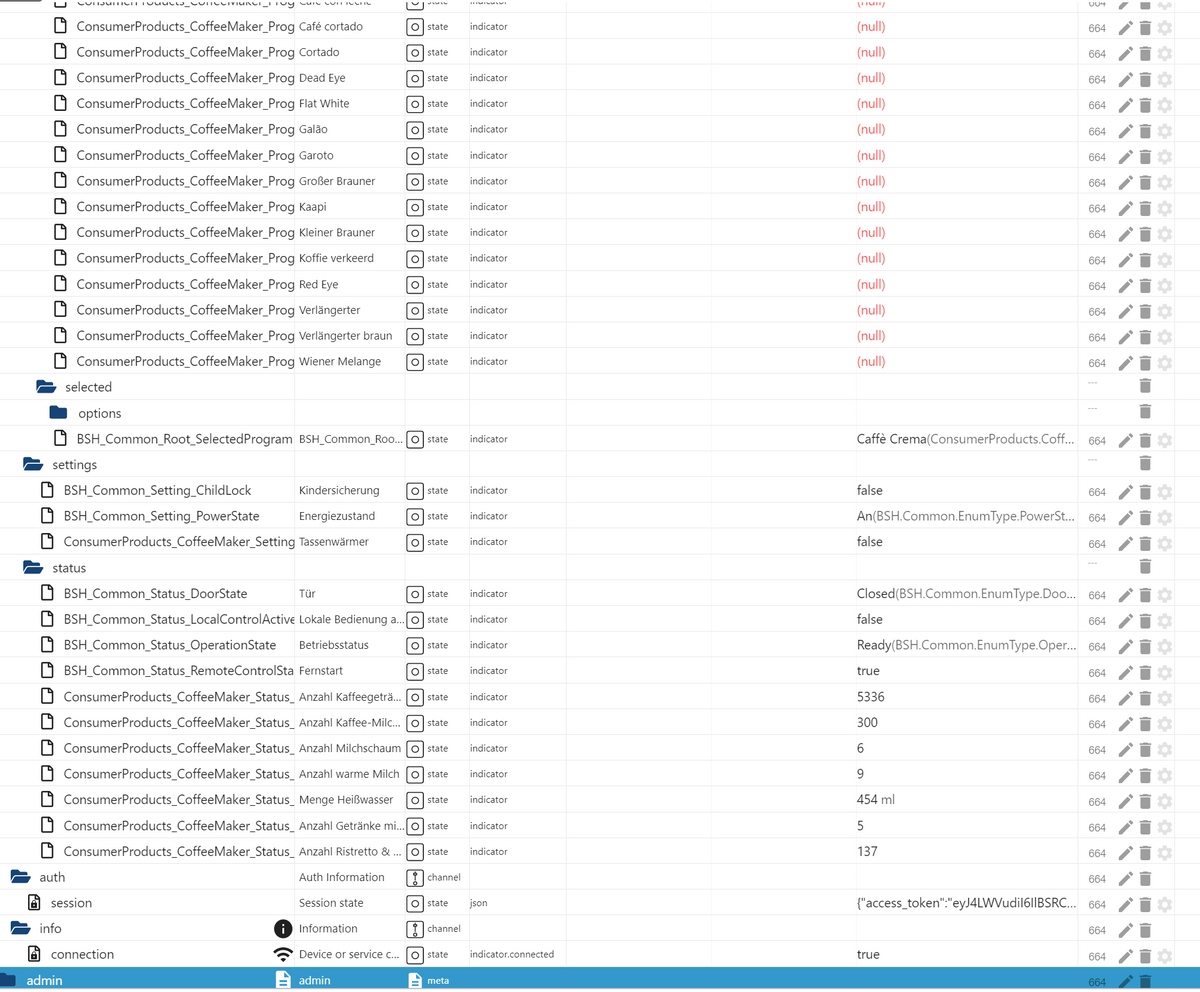Click the Auth Information name cell
Viewport: 1200px width, 992px height.
point(341,877)
